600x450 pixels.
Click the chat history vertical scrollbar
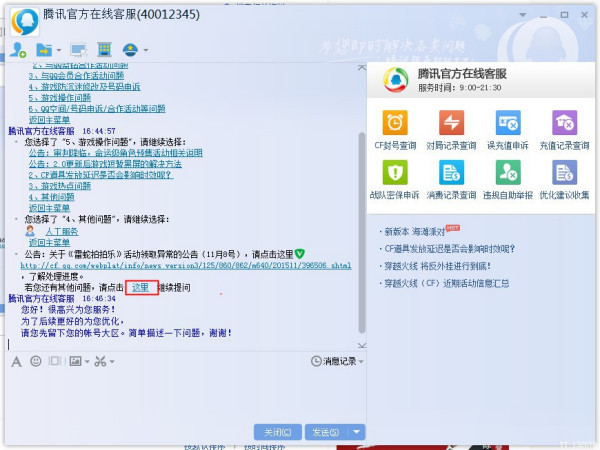(362, 233)
